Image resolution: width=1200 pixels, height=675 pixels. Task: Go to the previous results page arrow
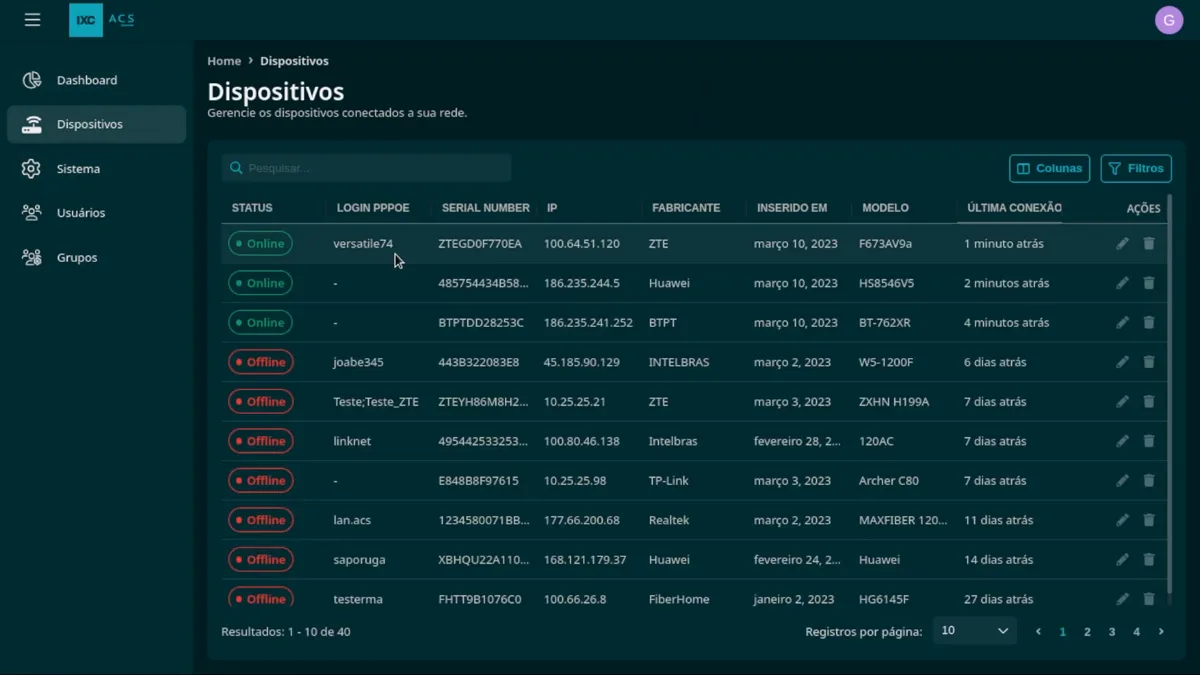pyautogui.click(x=1038, y=632)
